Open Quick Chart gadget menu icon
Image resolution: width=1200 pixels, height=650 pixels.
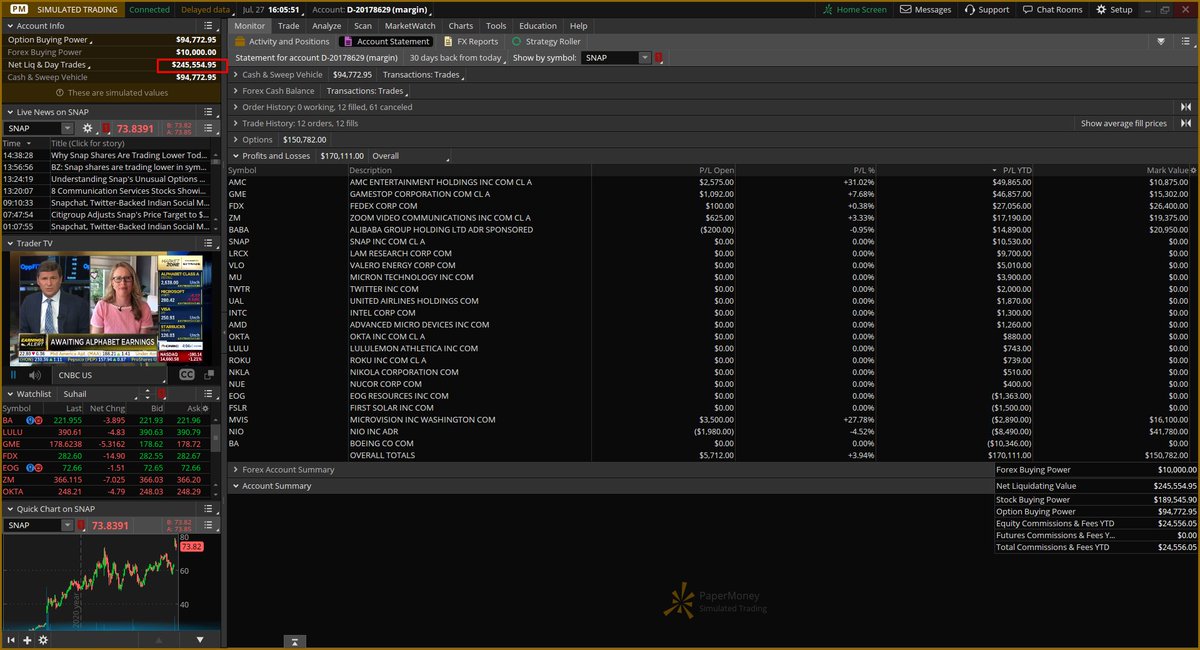pos(210,509)
